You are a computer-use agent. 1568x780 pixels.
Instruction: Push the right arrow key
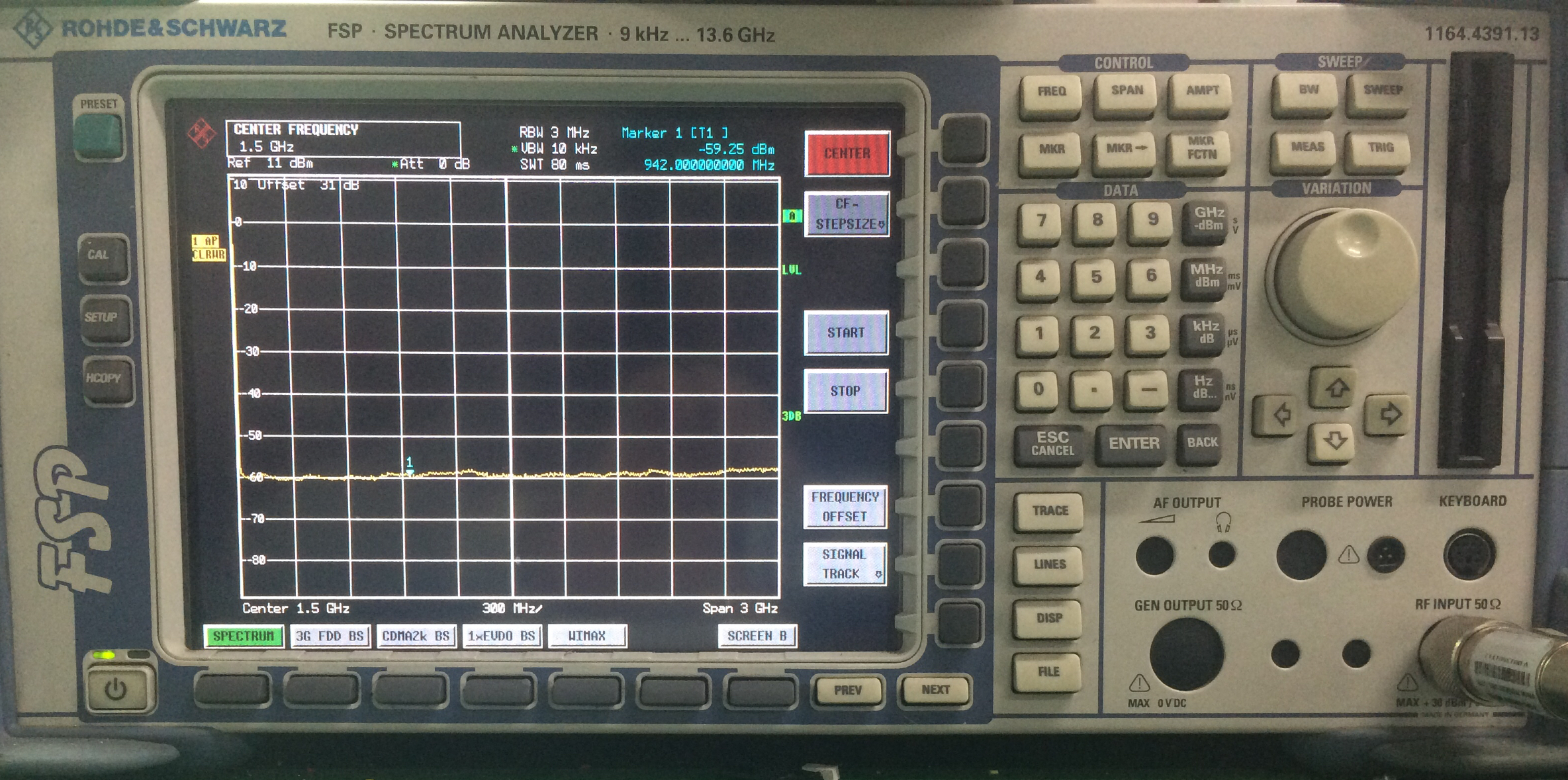tap(1388, 415)
